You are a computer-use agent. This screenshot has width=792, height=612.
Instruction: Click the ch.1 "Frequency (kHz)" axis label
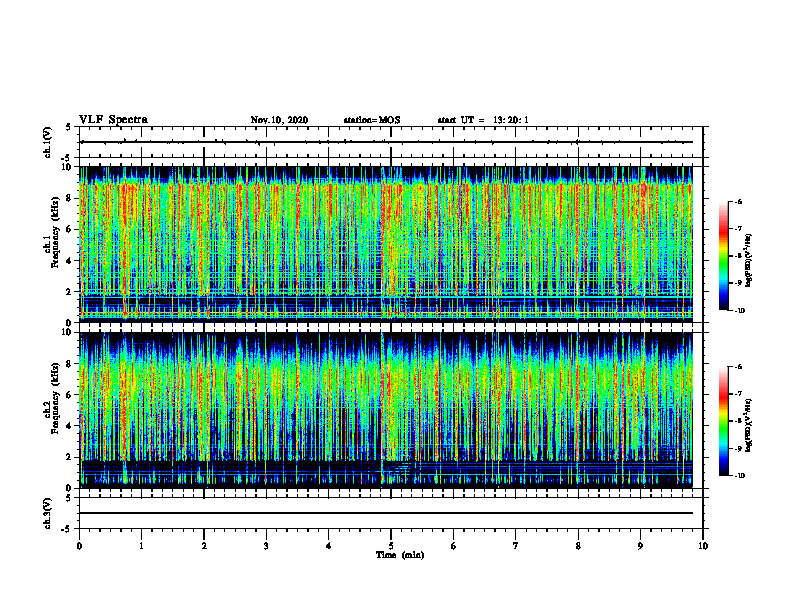55,232
